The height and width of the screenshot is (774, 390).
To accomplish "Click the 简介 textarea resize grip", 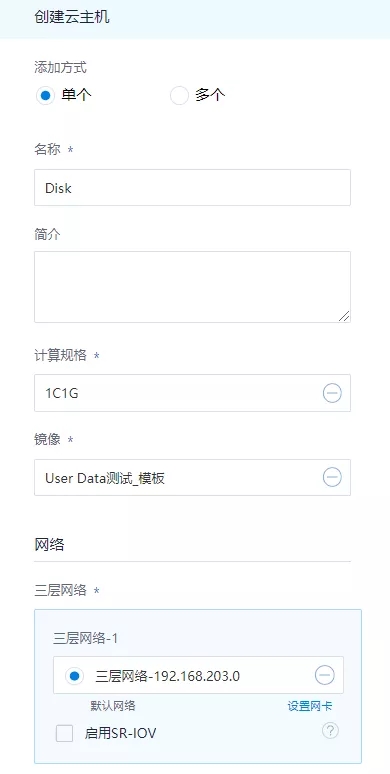I will [x=344, y=316].
